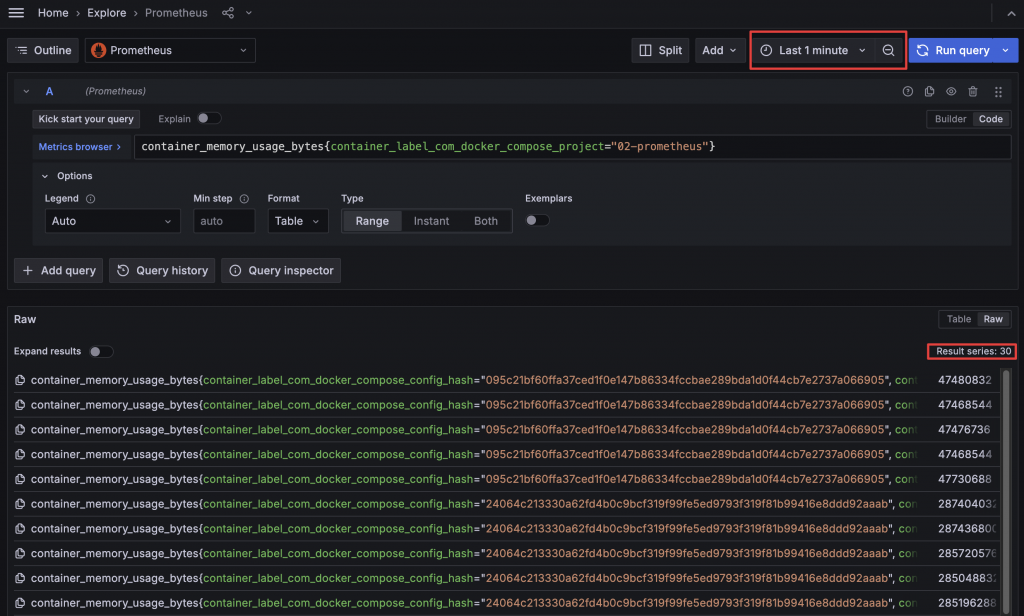Copy the raw result row valued 47730688
The image size is (1024, 616).
(x=20, y=479)
